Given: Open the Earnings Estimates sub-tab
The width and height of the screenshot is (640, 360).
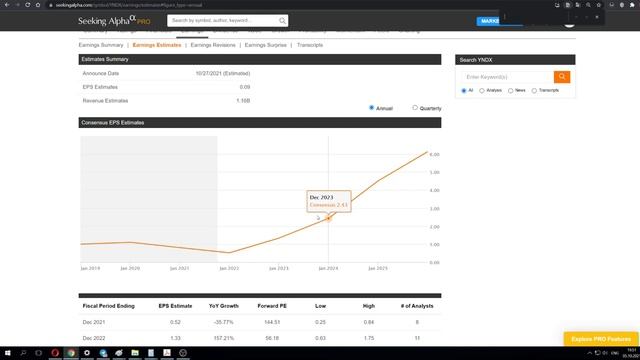Looking at the screenshot, I should (x=157, y=45).
